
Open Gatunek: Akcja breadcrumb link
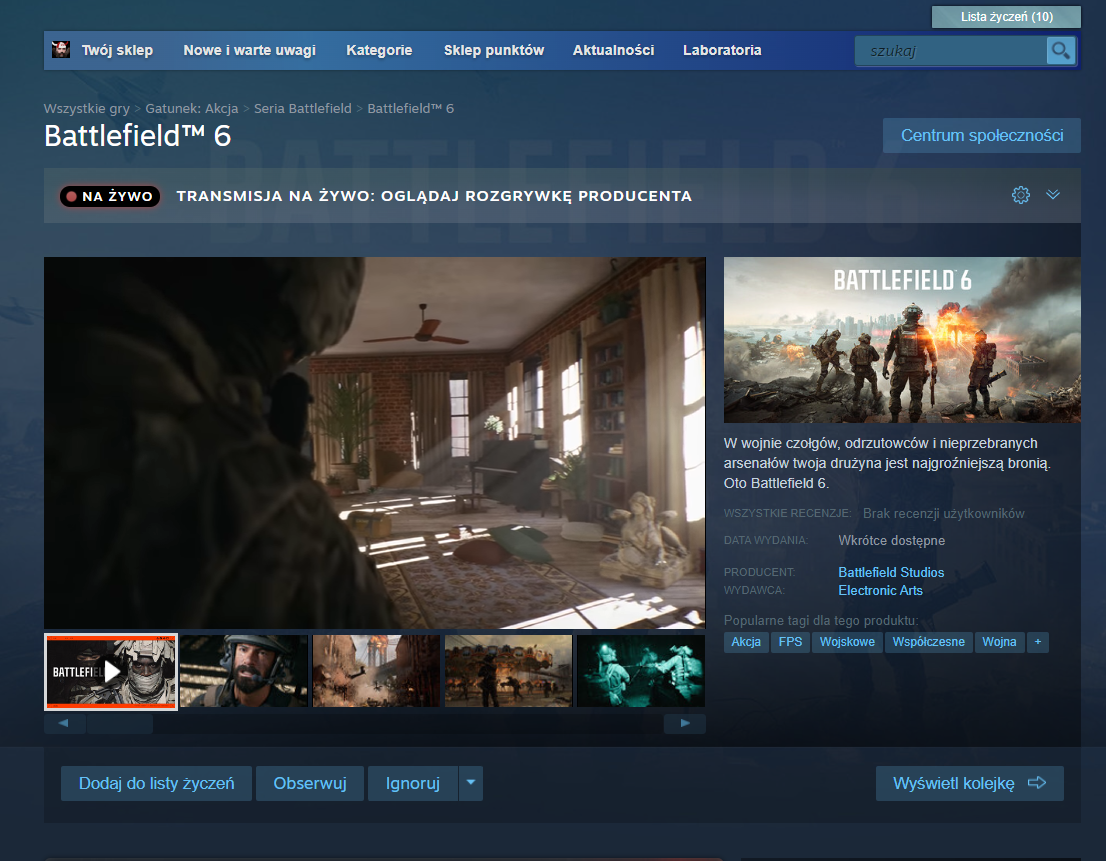point(192,109)
